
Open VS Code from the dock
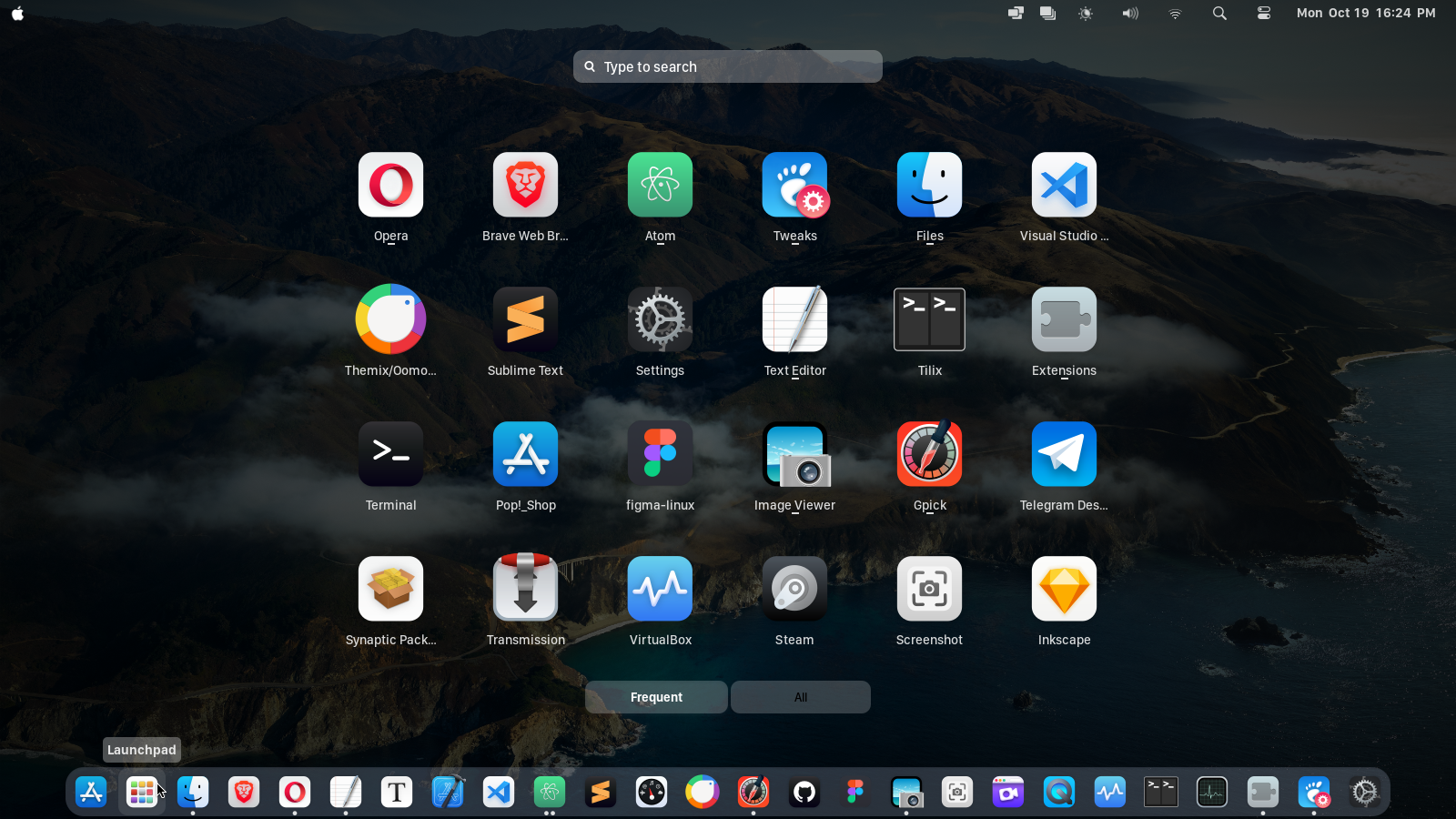coord(499,792)
